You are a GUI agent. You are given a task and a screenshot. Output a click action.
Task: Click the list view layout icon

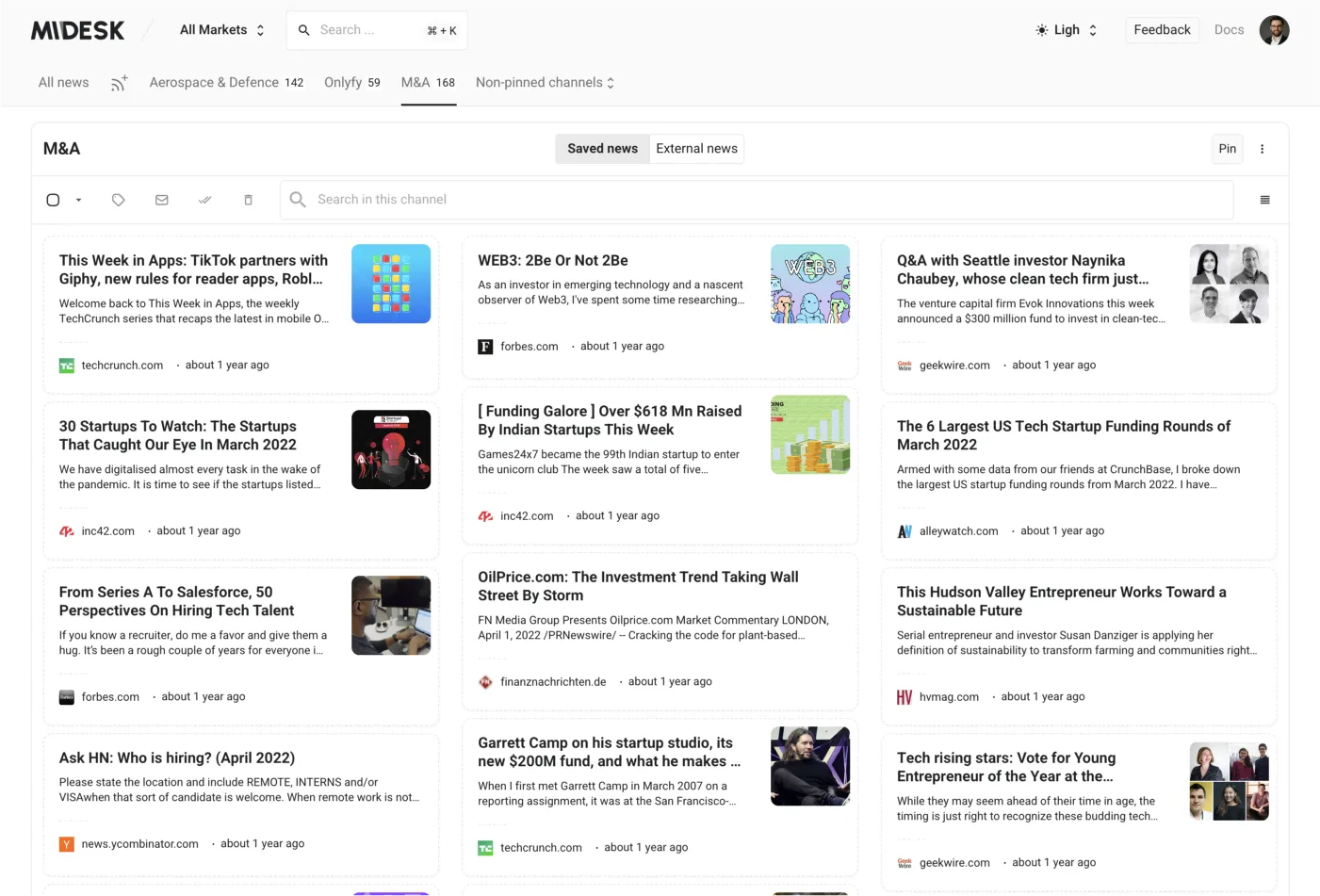pos(1264,200)
